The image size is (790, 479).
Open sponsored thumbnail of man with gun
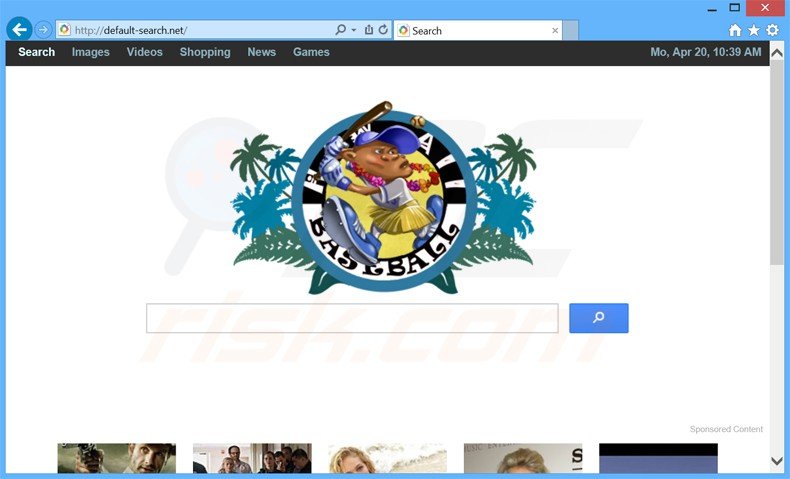[x=117, y=458]
